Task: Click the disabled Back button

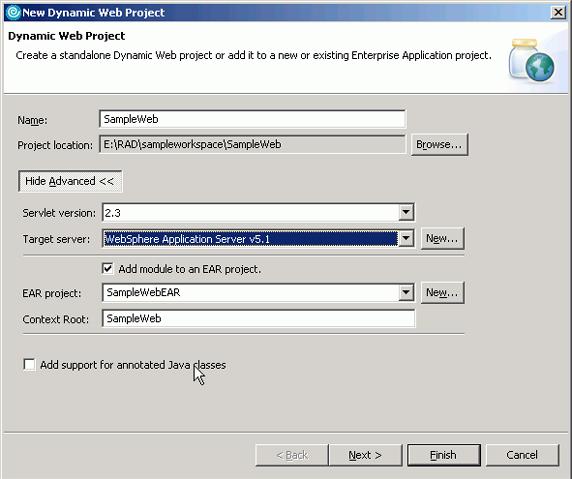Action: (292, 455)
